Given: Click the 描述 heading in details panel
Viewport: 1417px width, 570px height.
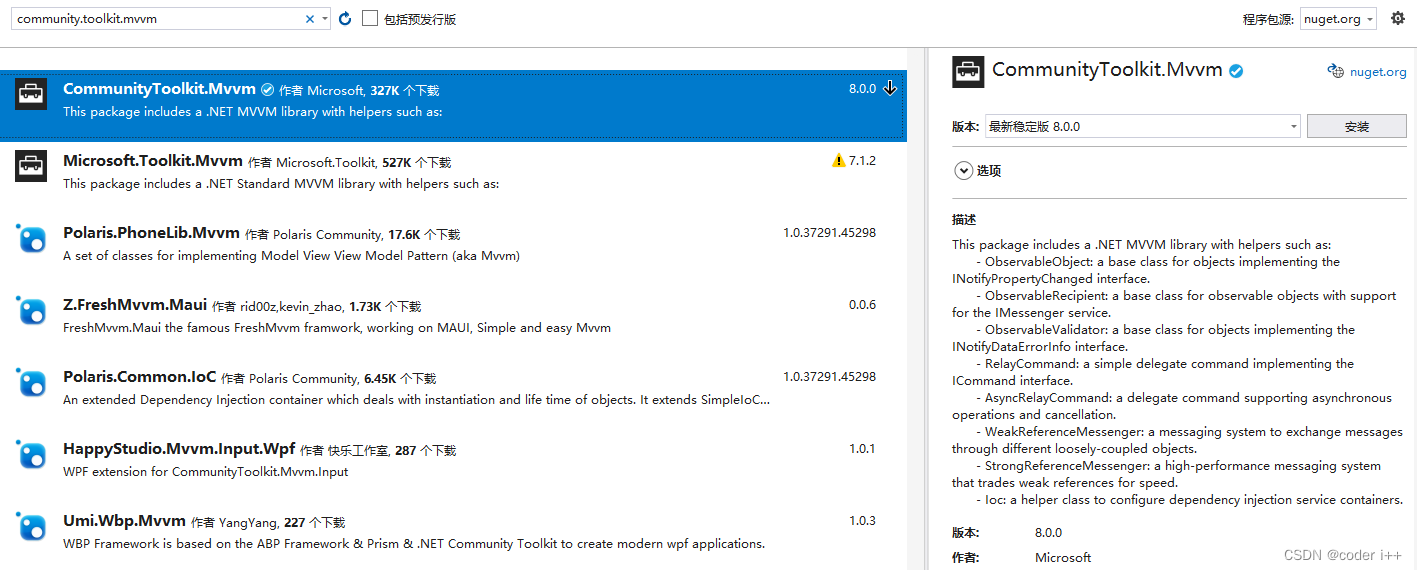Looking at the screenshot, I should [964, 220].
